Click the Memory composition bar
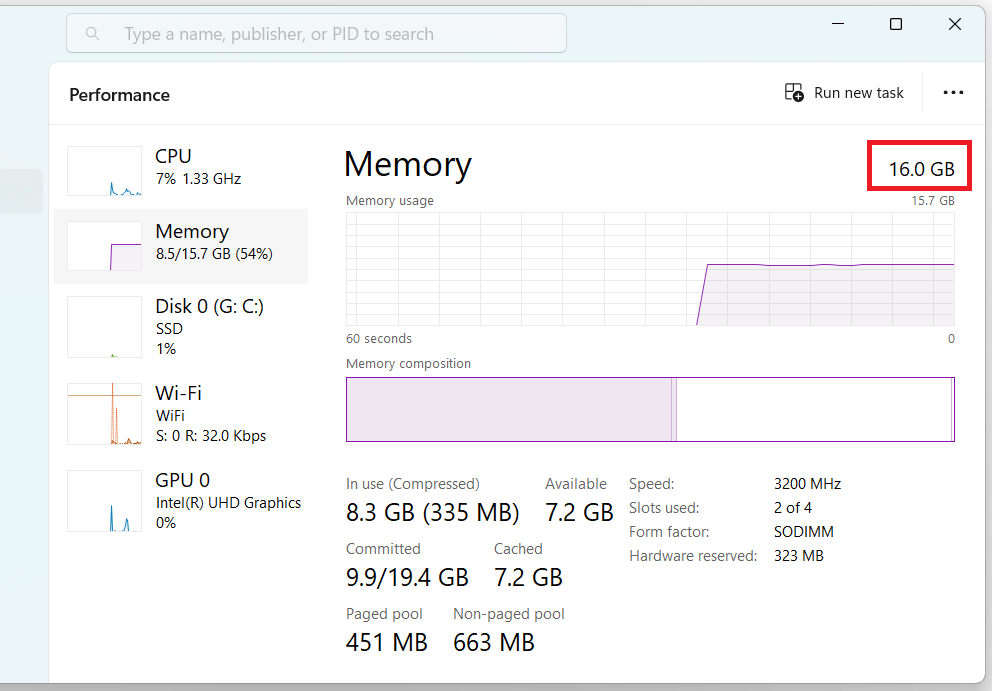Image resolution: width=992 pixels, height=691 pixels. click(650, 409)
